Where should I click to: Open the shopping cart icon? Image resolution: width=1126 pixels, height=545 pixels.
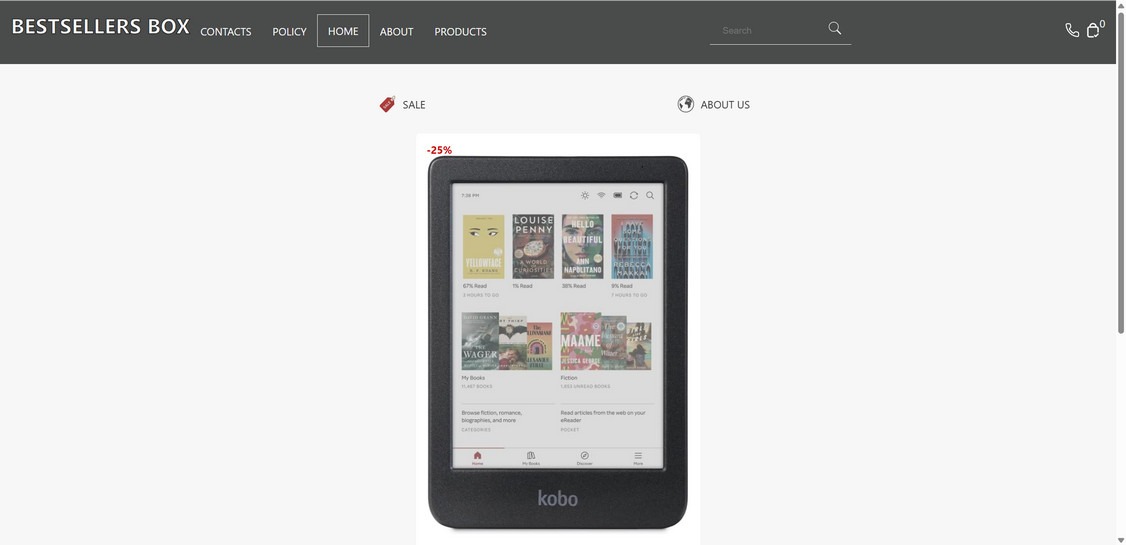coord(1093,30)
